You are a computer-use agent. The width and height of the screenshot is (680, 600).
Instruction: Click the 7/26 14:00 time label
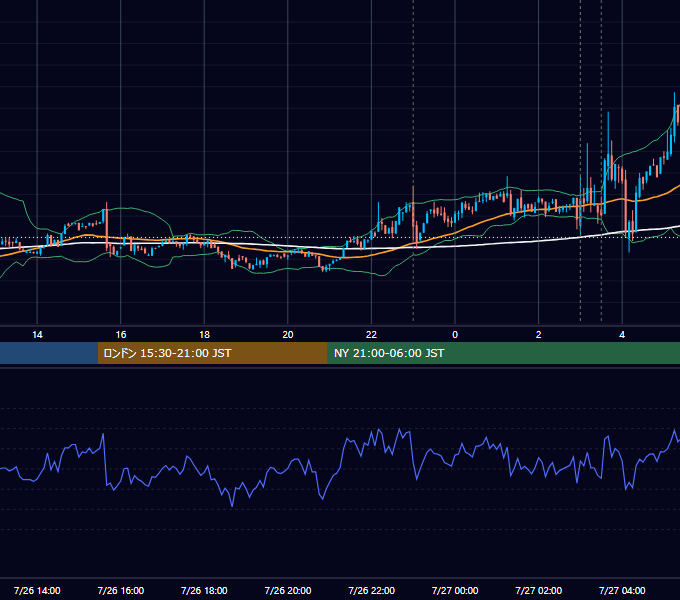37,590
